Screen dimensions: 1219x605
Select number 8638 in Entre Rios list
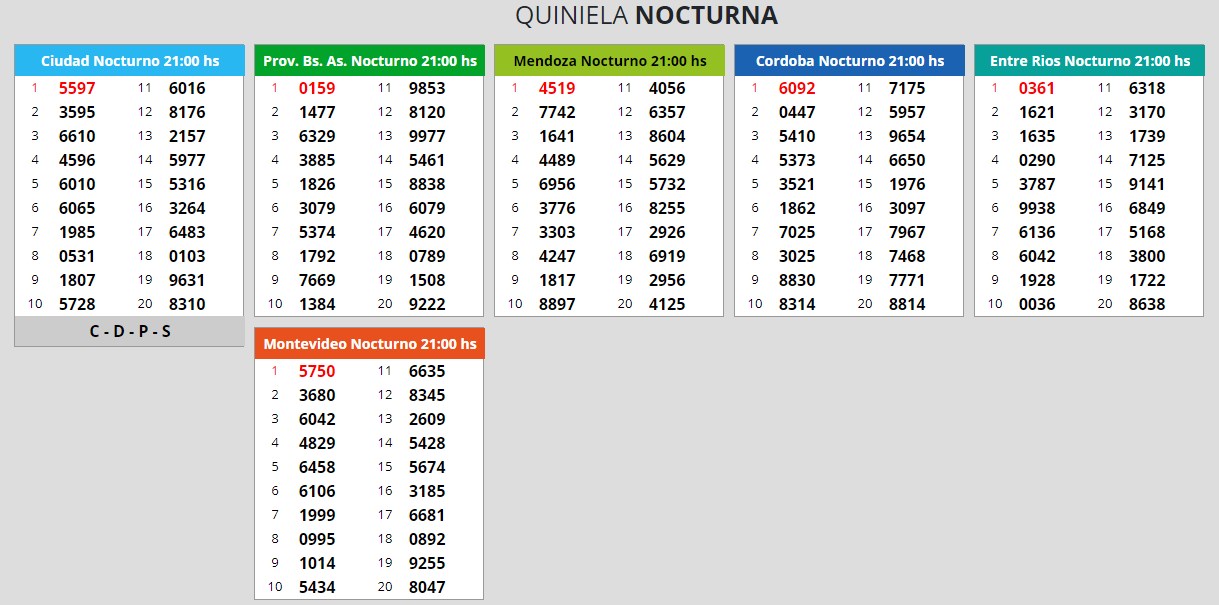[1147, 304]
